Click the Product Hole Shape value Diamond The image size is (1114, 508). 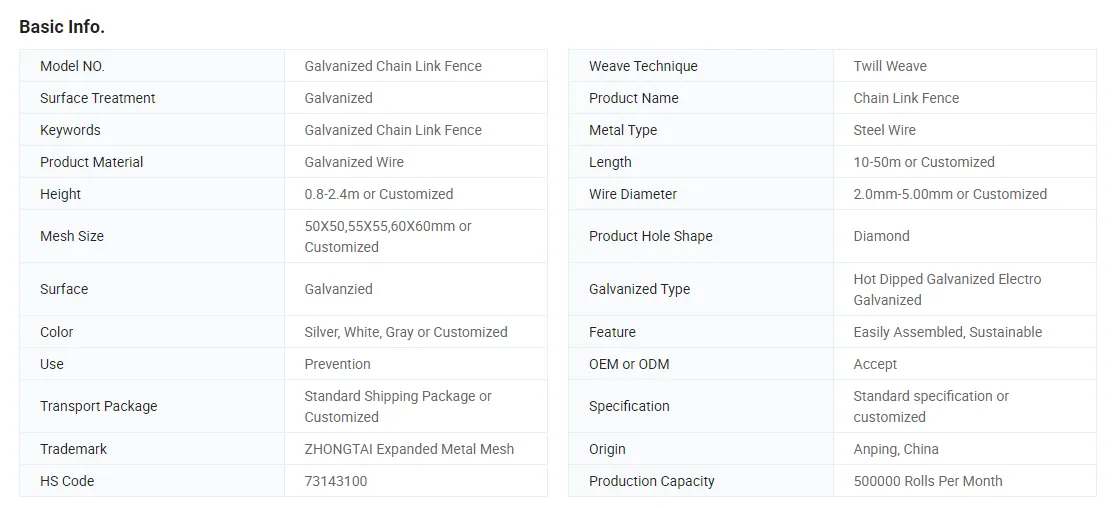(881, 236)
